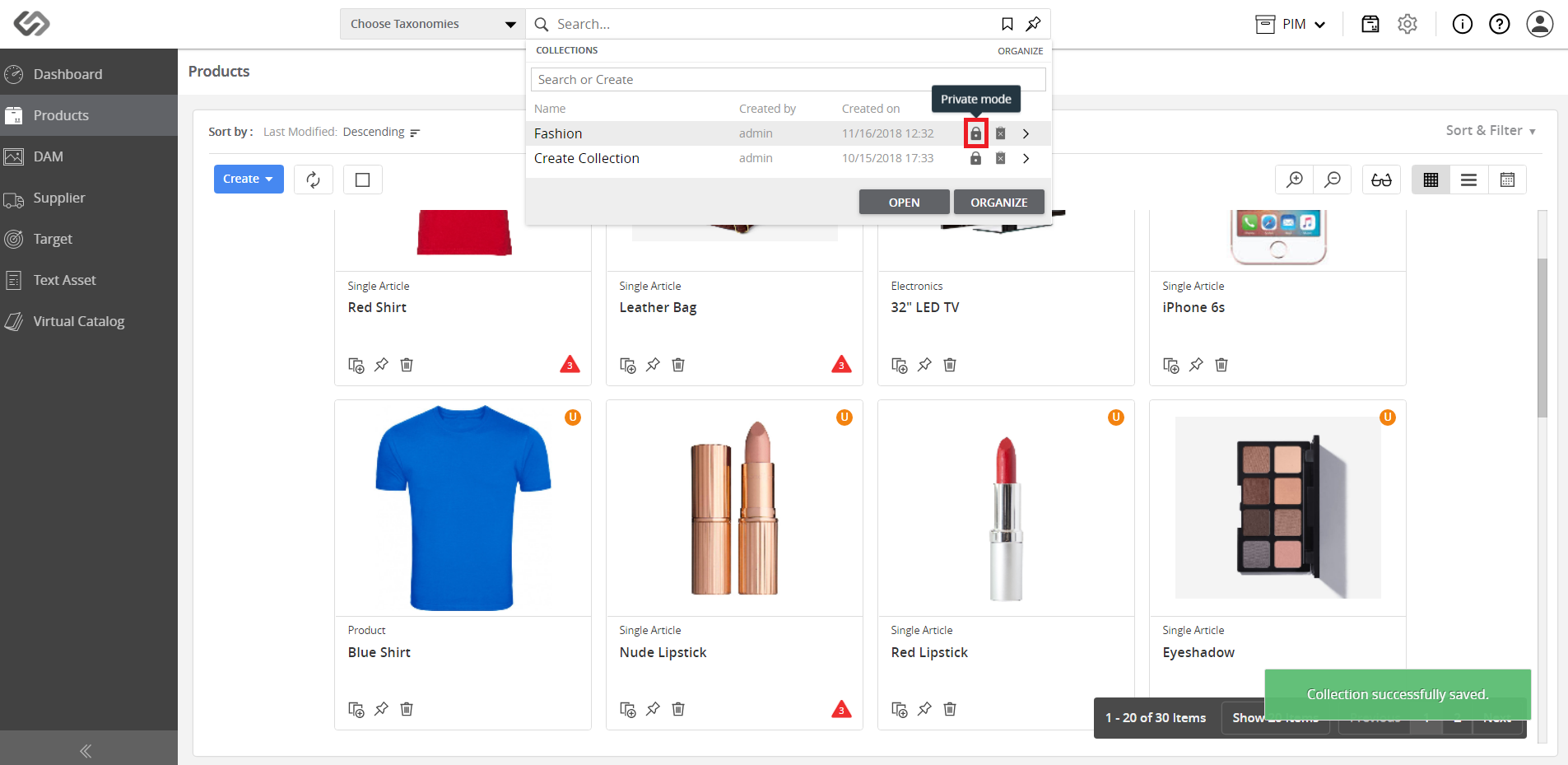Open the help question mark icon
This screenshot has height=765, width=1568.
coord(1500,24)
